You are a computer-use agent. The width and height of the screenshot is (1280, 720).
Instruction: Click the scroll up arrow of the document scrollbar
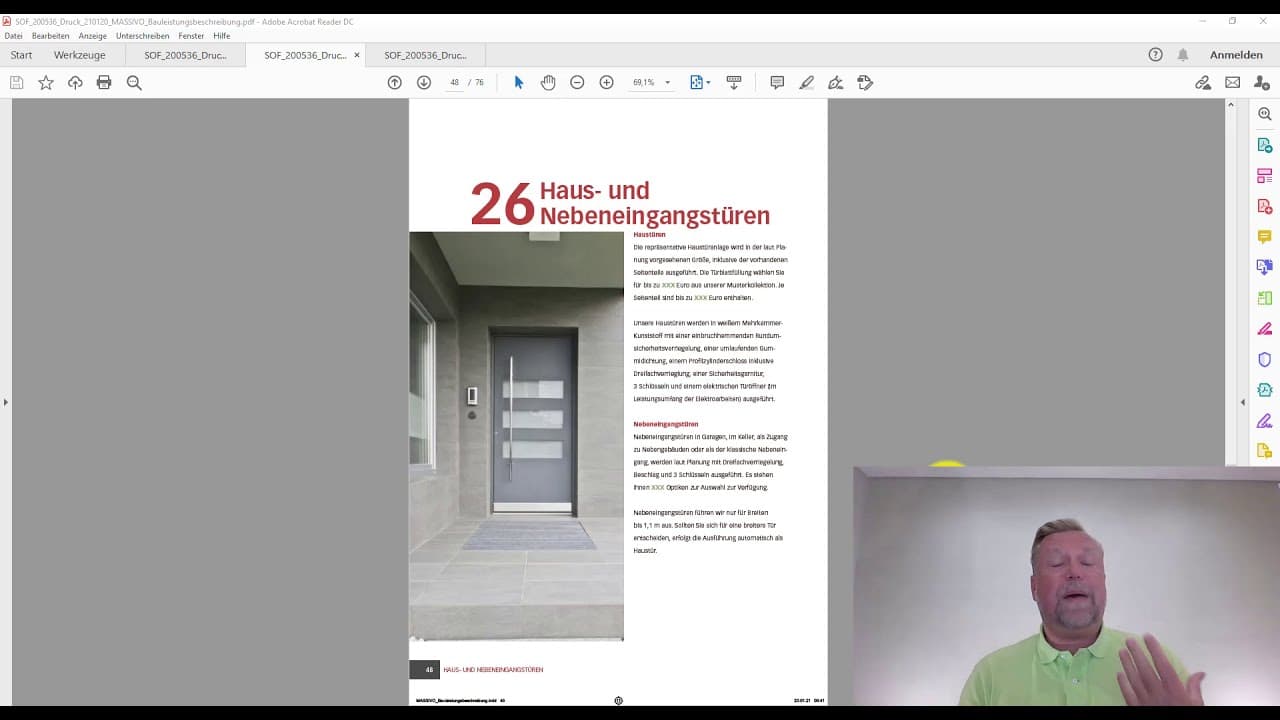pyautogui.click(x=1231, y=104)
